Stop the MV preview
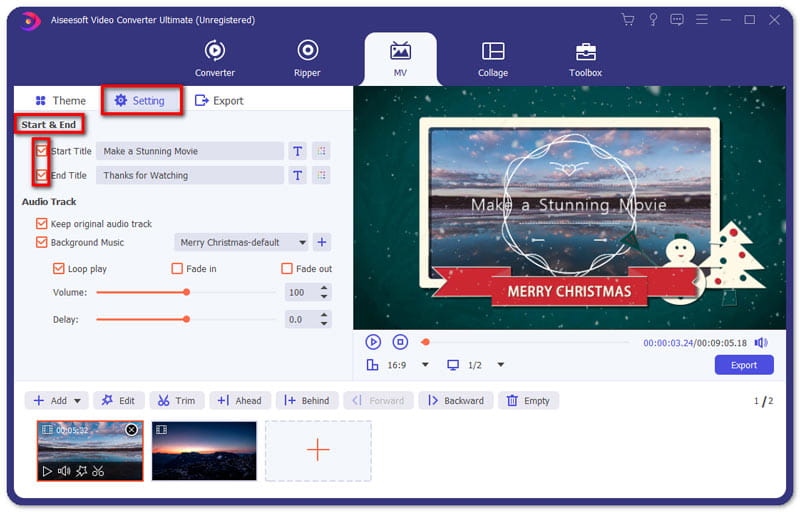 click(x=400, y=342)
